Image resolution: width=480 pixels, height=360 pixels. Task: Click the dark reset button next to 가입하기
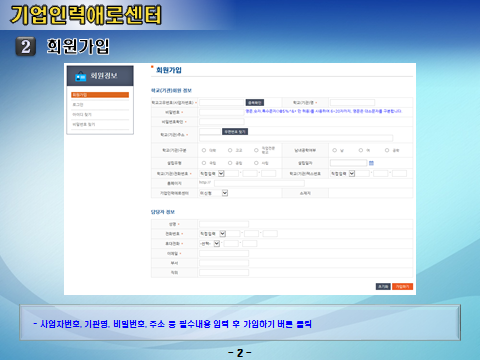coord(383,287)
